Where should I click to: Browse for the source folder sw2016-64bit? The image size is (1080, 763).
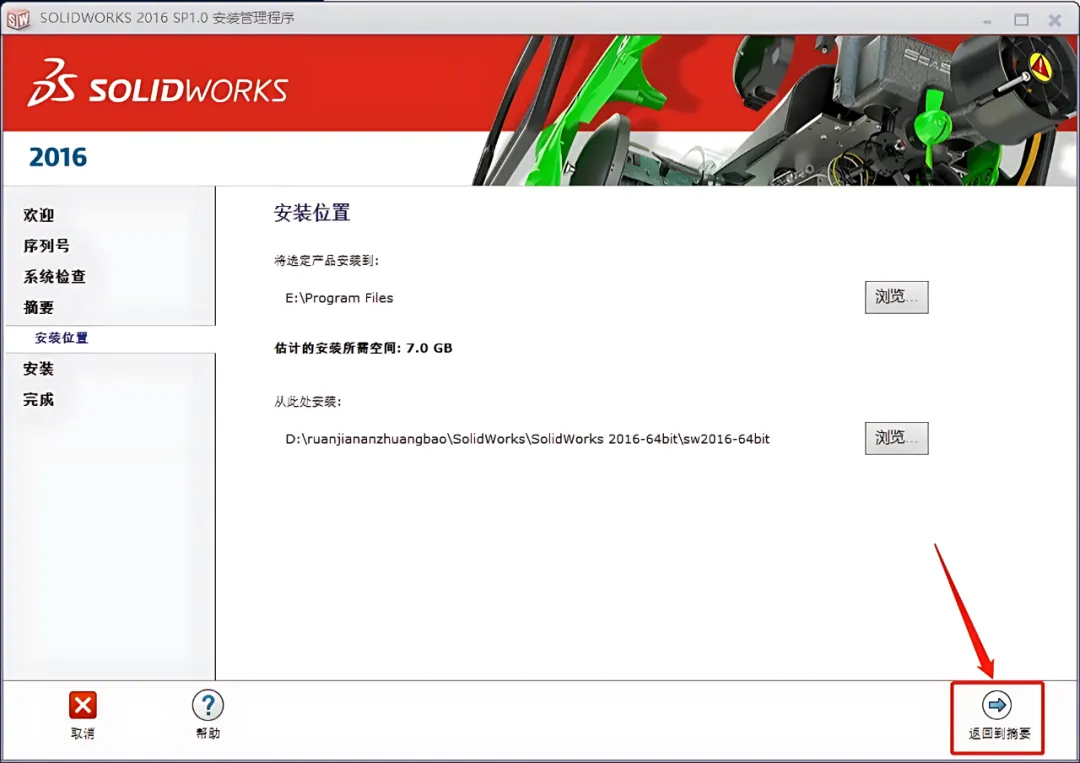(896, 438)
